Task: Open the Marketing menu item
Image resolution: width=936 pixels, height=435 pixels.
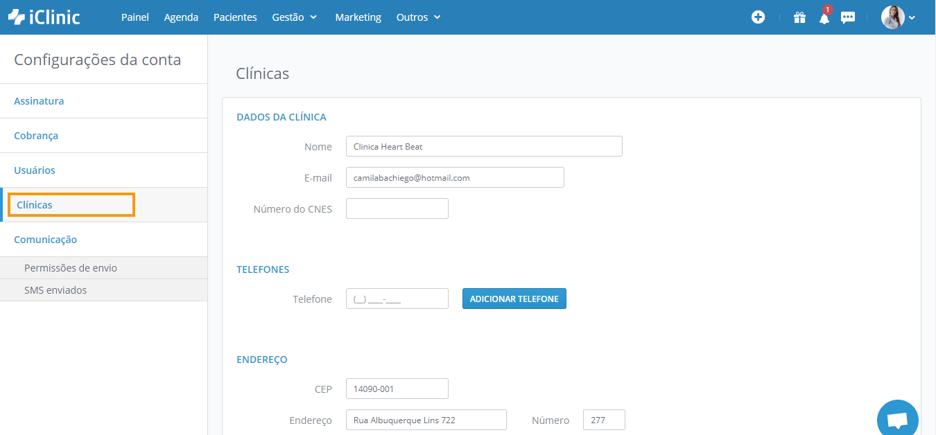Action: click(x=358, y=17)
